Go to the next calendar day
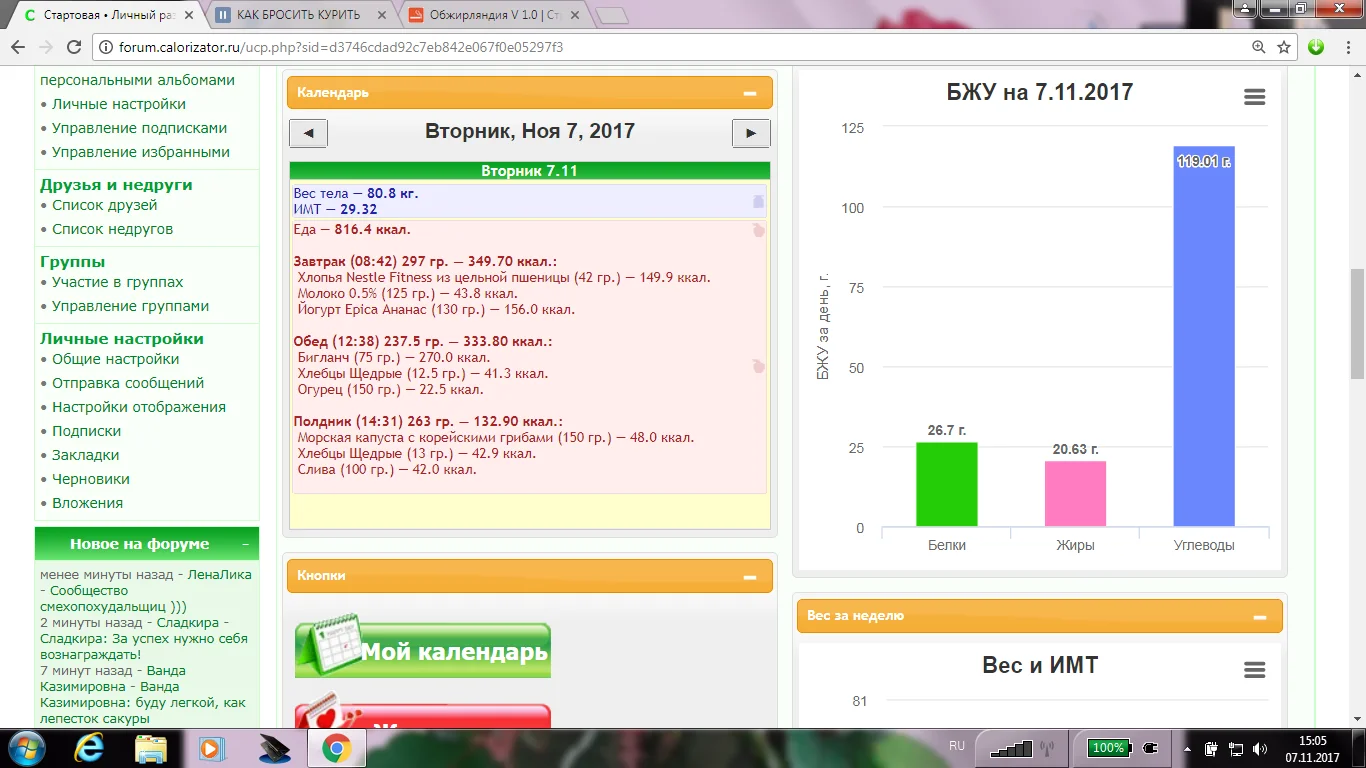Viewport: 1366px width, 768px height. coord(751,133)
